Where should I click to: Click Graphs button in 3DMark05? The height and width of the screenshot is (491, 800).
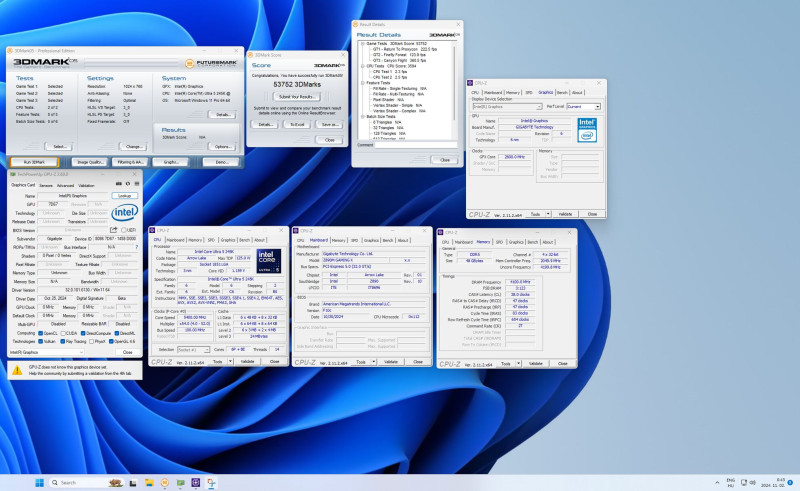[170, 162]
